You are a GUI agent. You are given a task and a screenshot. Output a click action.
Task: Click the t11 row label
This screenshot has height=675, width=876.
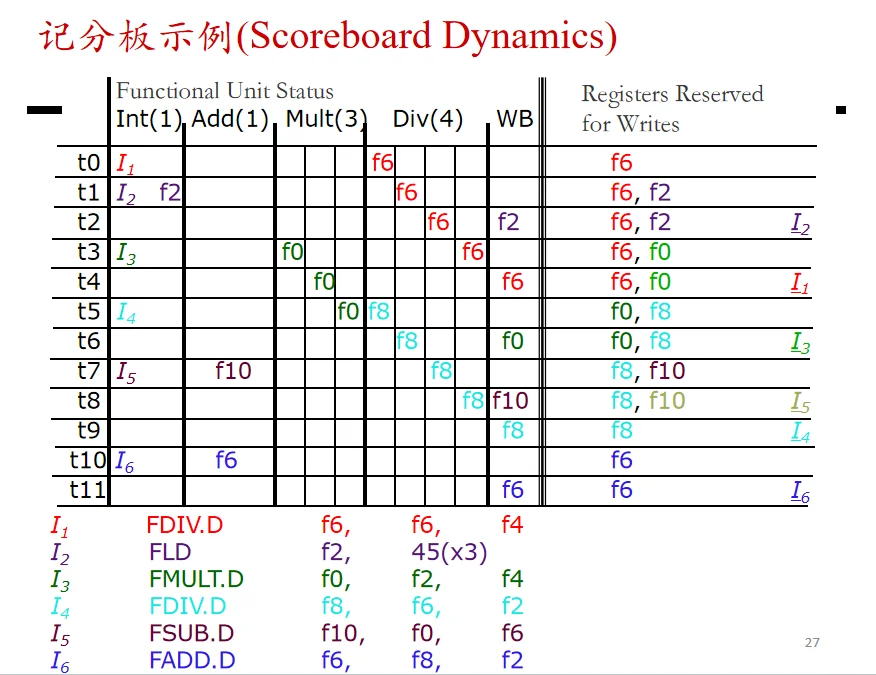87,490
